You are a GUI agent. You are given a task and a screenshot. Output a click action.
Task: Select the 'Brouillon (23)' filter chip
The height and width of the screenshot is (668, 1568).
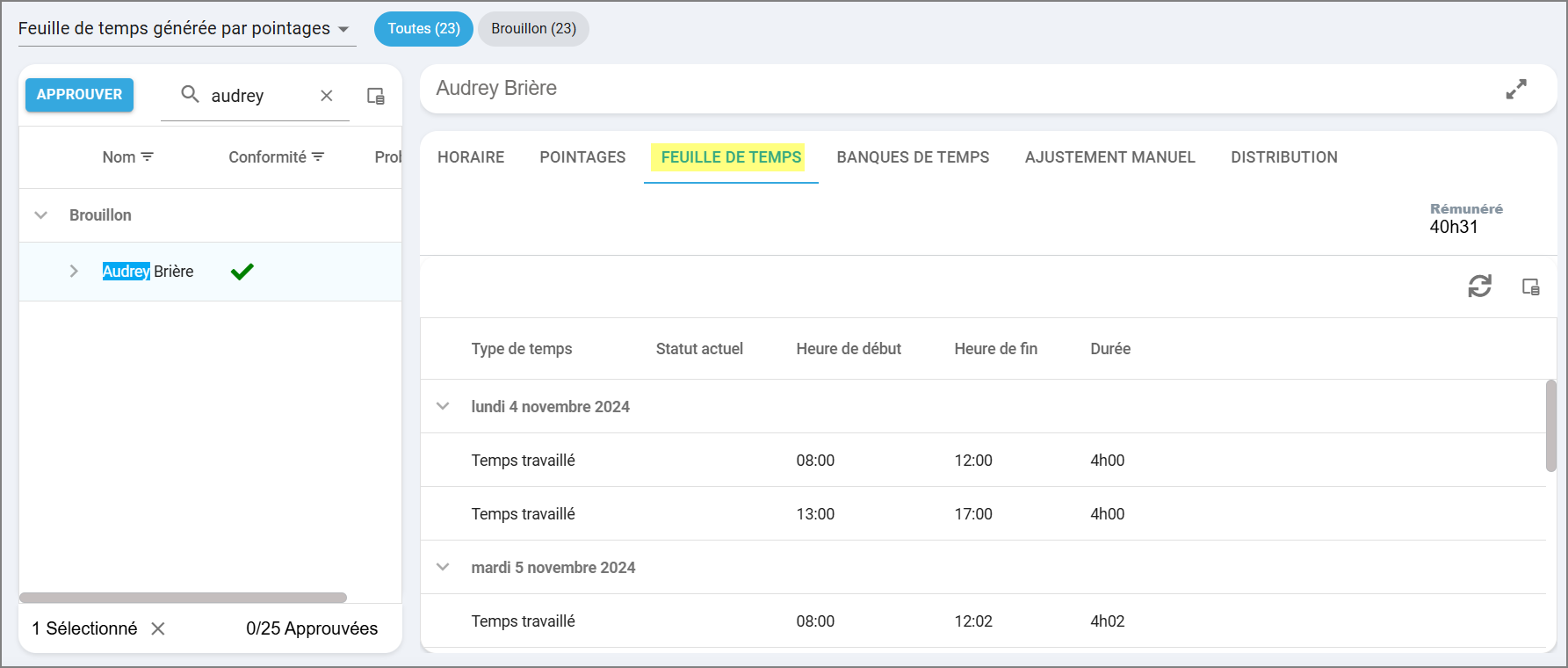pyautogui.click(x=533, y=29)
